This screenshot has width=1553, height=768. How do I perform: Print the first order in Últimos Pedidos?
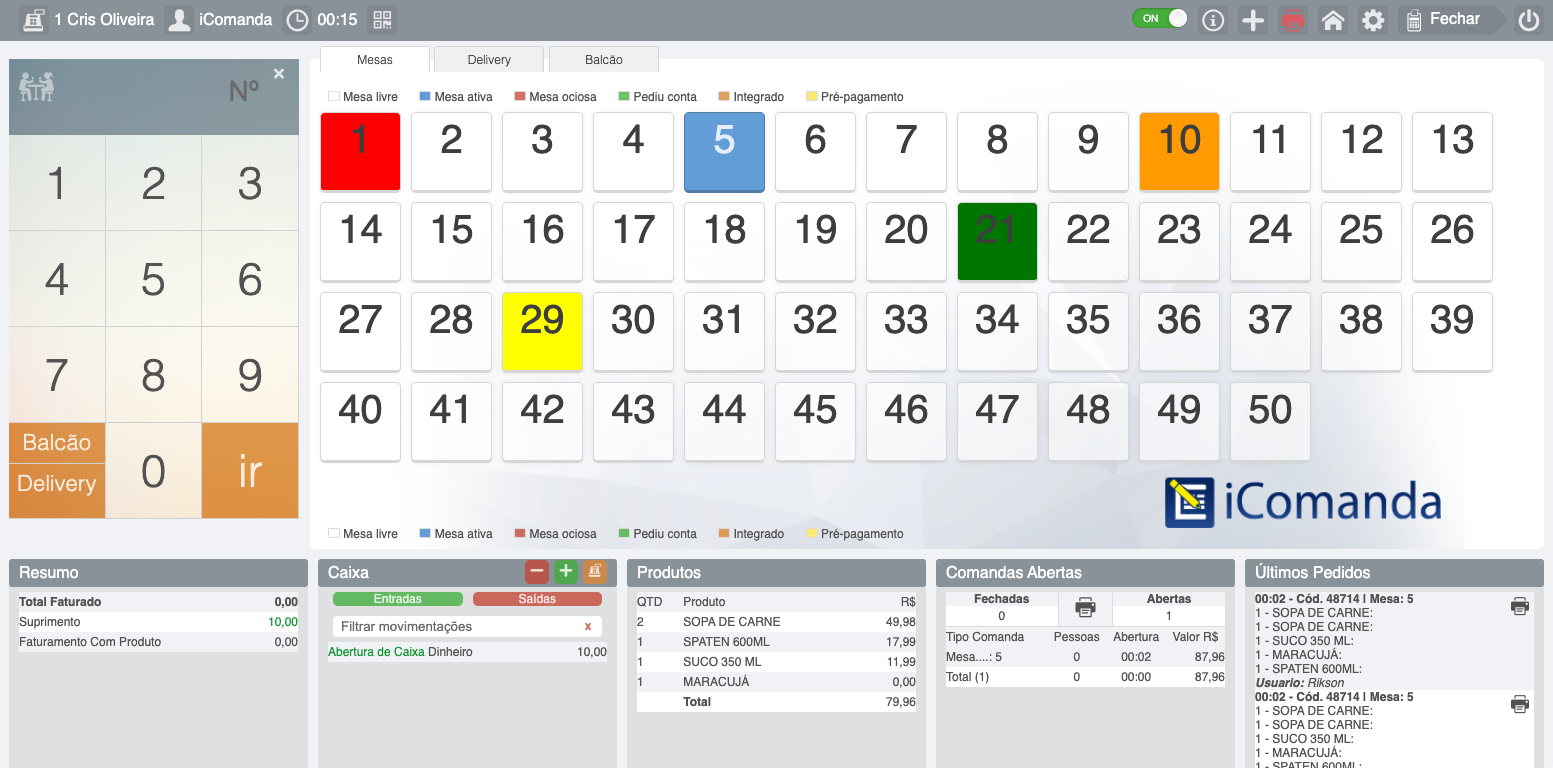[1519, 606]
